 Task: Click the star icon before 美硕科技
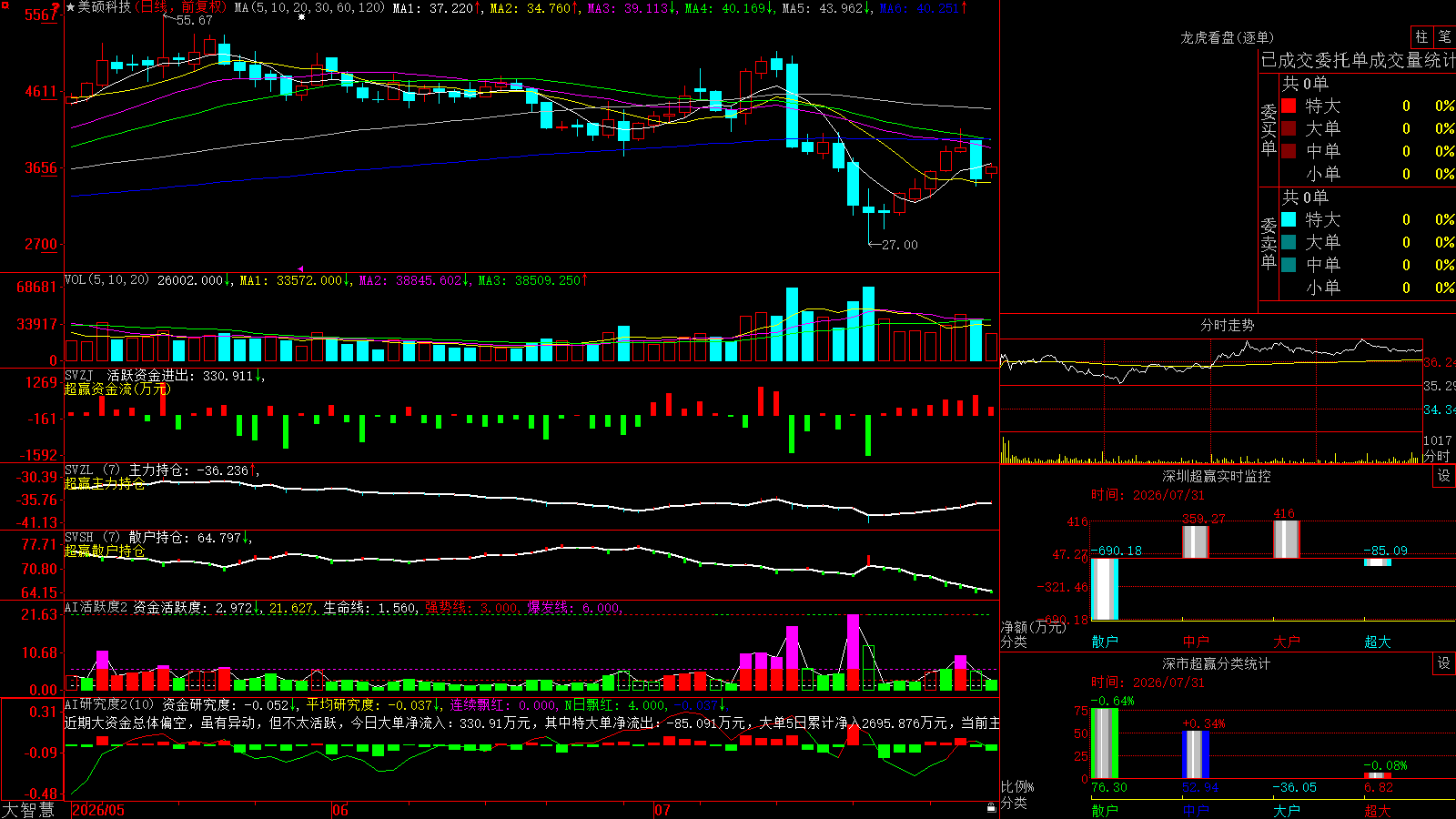click(71, 7)
